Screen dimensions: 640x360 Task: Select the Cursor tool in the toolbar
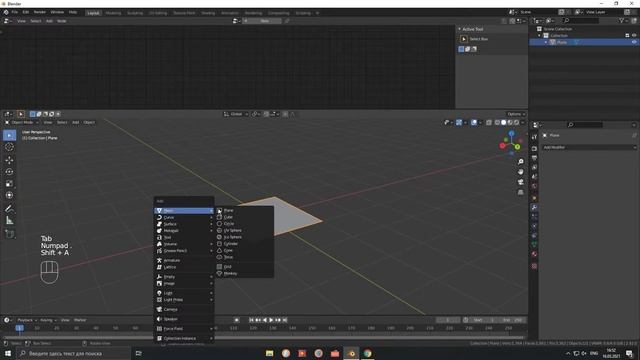click(x=9, y=147)
